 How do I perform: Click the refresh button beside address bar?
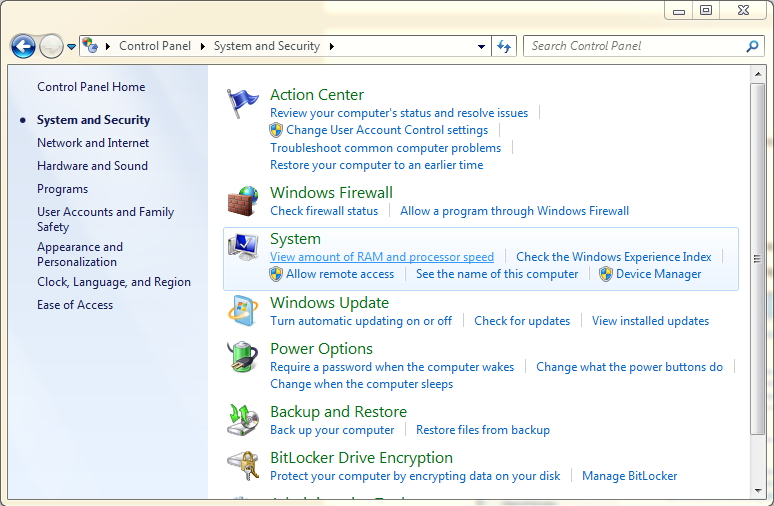[x=504, y=46]
